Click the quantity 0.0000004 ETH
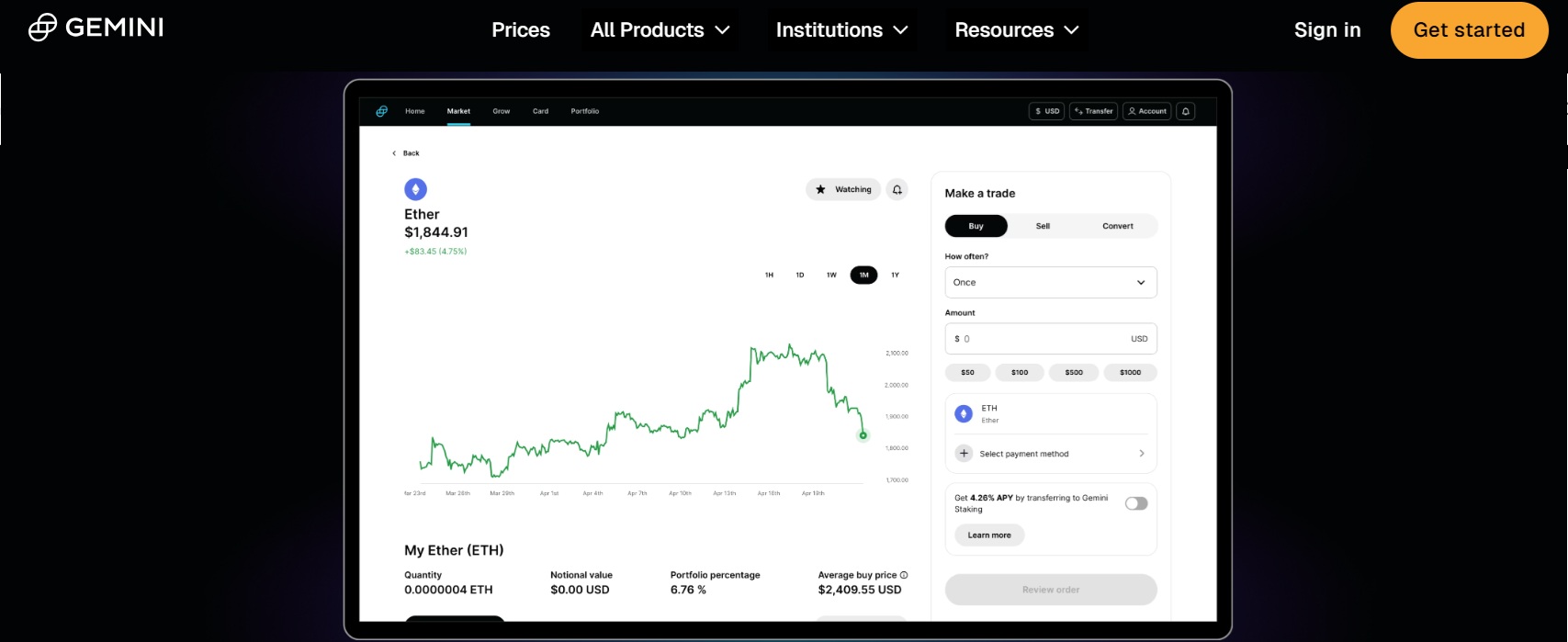1568x642 pixels. coord(448,590)
